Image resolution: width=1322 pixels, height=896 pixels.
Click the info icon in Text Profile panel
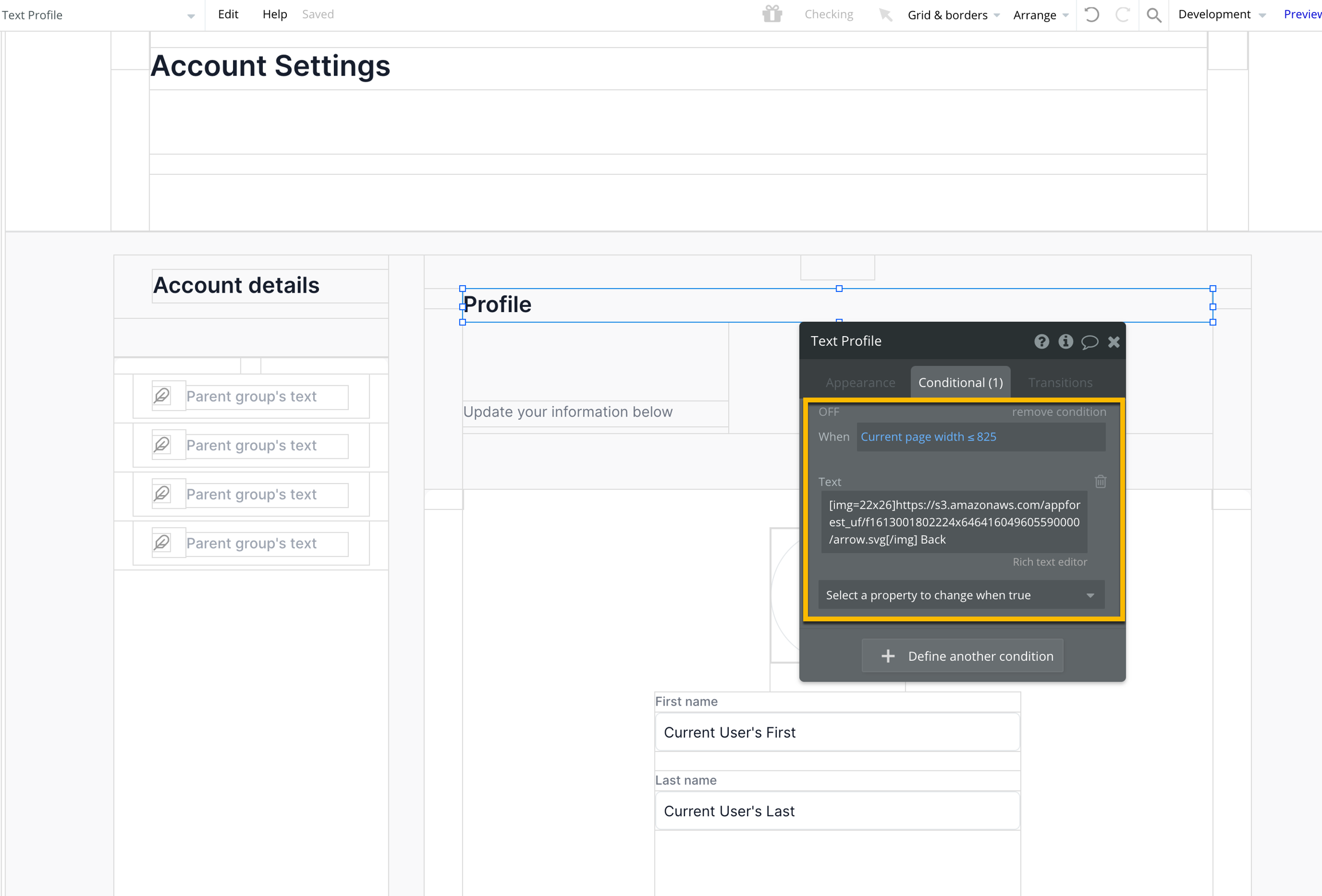coord(1066,342)
